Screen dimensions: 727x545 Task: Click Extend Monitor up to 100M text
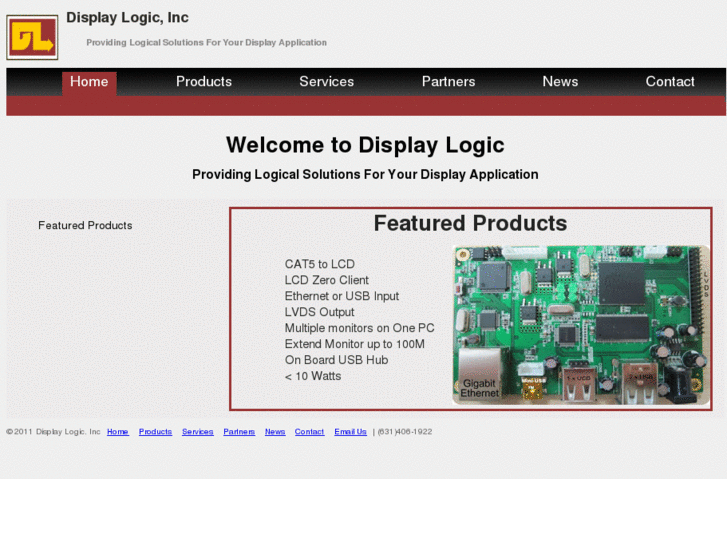[x=355, y=344]
